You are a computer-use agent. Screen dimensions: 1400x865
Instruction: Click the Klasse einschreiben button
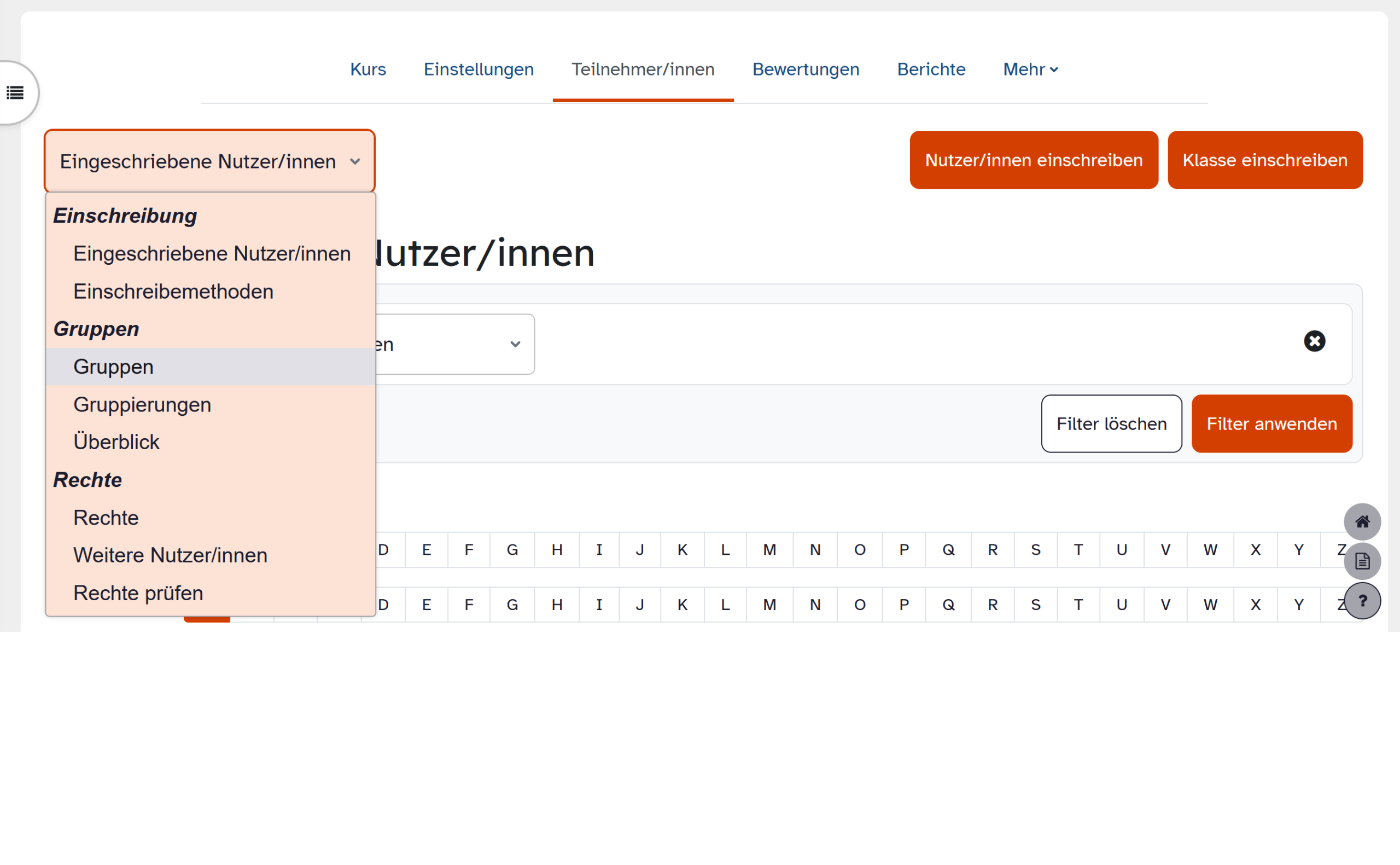coord(1264,160)
